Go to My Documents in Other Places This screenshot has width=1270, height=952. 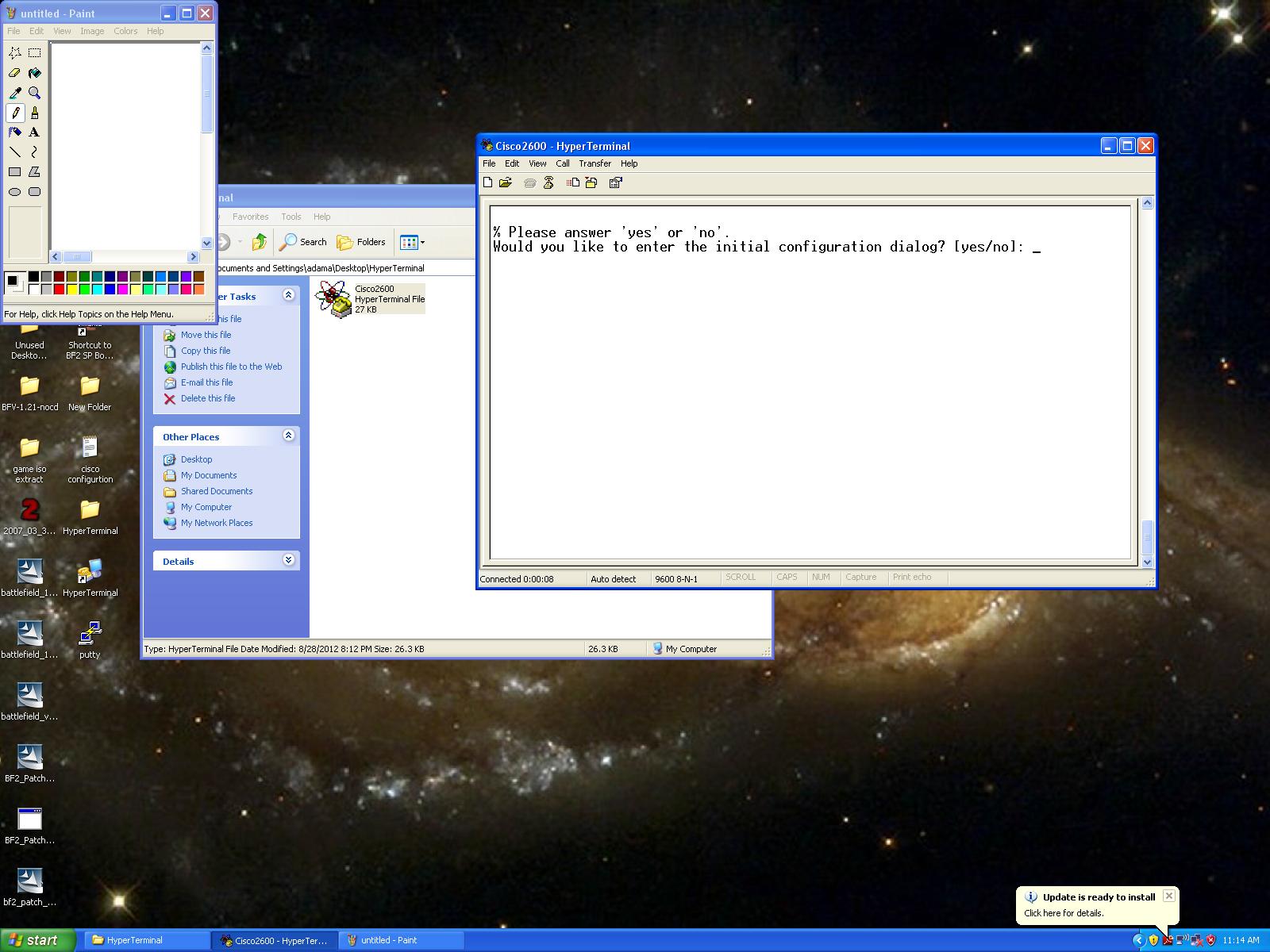(209, 475)
